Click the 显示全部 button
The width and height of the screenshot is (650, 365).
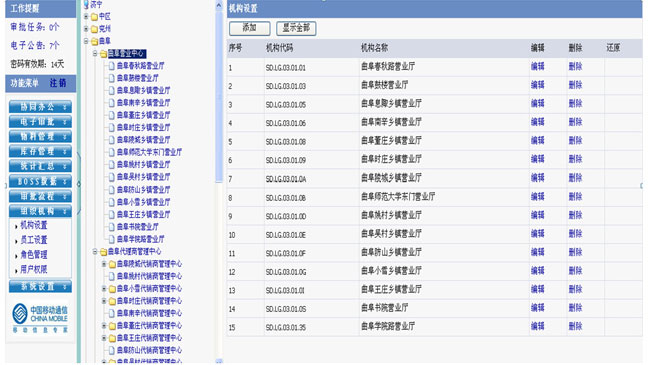click(x=296, y=28)
